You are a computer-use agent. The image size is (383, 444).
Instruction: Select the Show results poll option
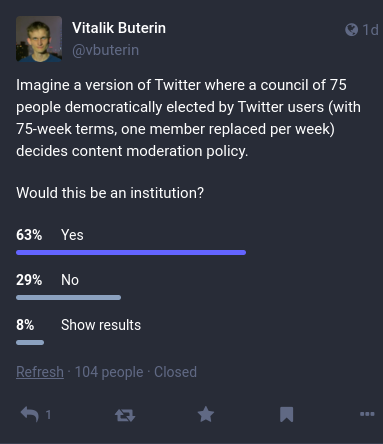101,325
